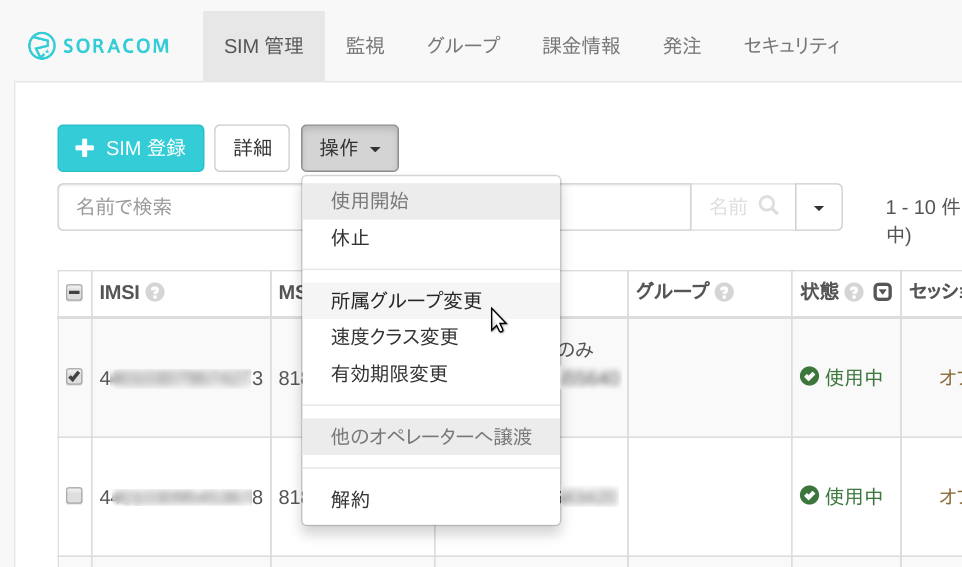Check the second SIM row checkbox
The image size is (962, 567).
[x=74, y=495]
